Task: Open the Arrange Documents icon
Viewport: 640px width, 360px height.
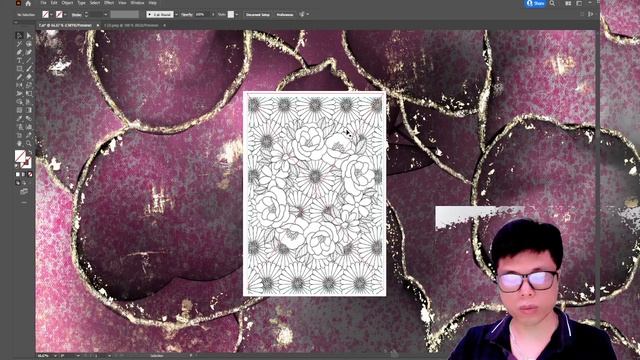Action: tap(568, 3)
